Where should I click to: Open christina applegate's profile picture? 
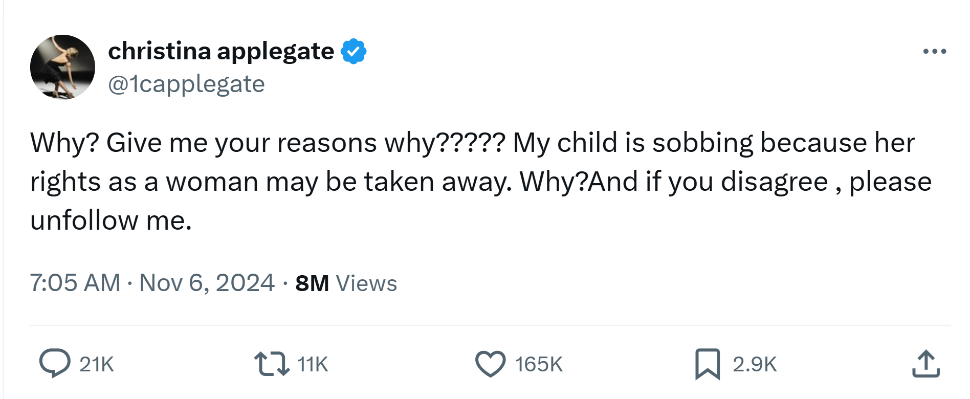click(62, 67)
